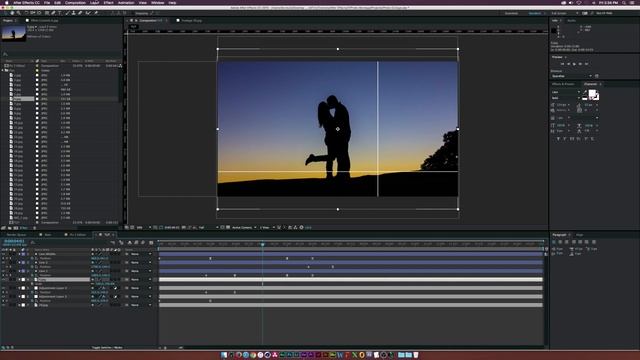Click the timeline current time display
Image resolution: width=640 pixels, height=360 pixels.
tap(14, 242)
